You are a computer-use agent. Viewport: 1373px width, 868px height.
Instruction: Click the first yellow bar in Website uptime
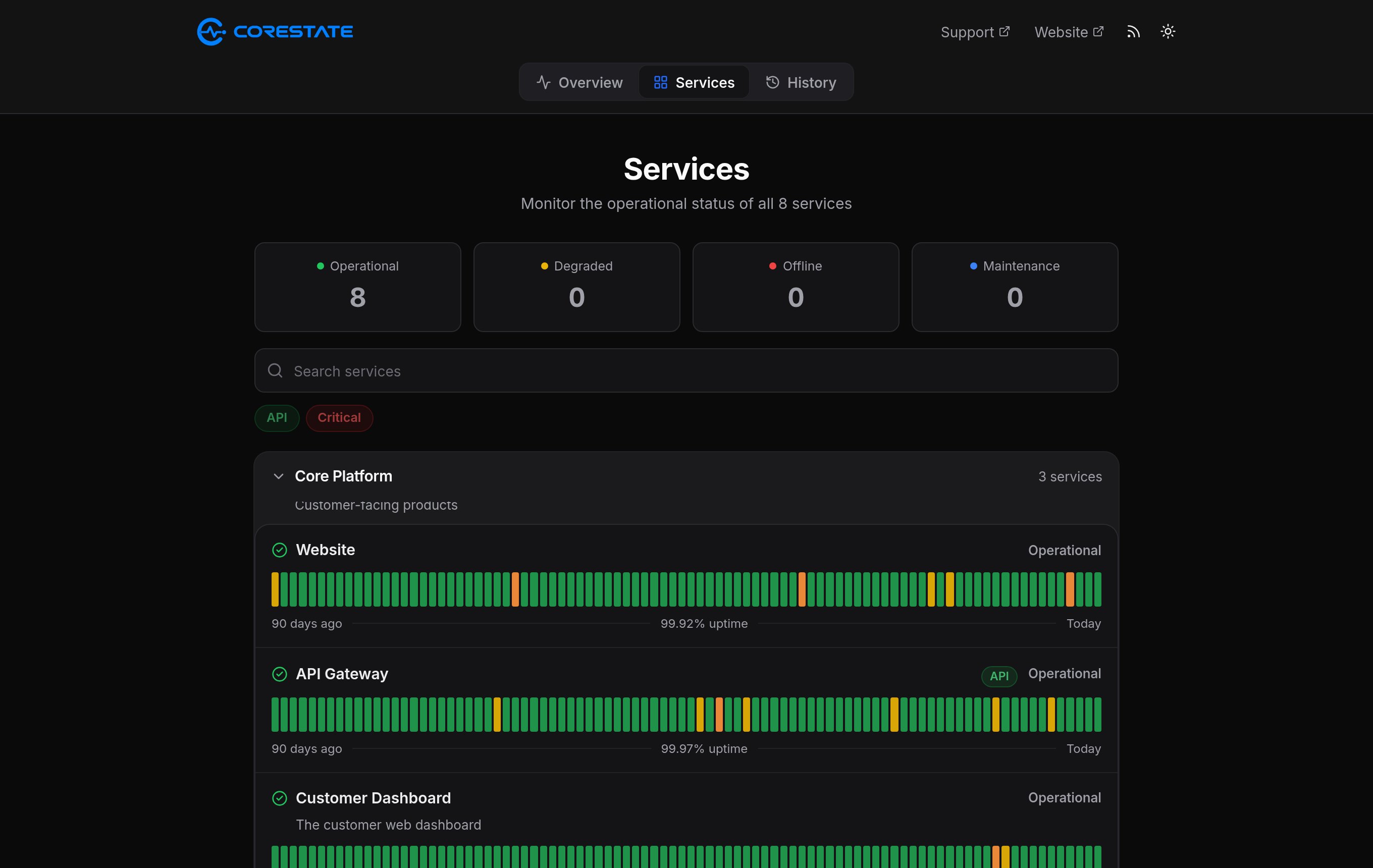tap(276, 589)
